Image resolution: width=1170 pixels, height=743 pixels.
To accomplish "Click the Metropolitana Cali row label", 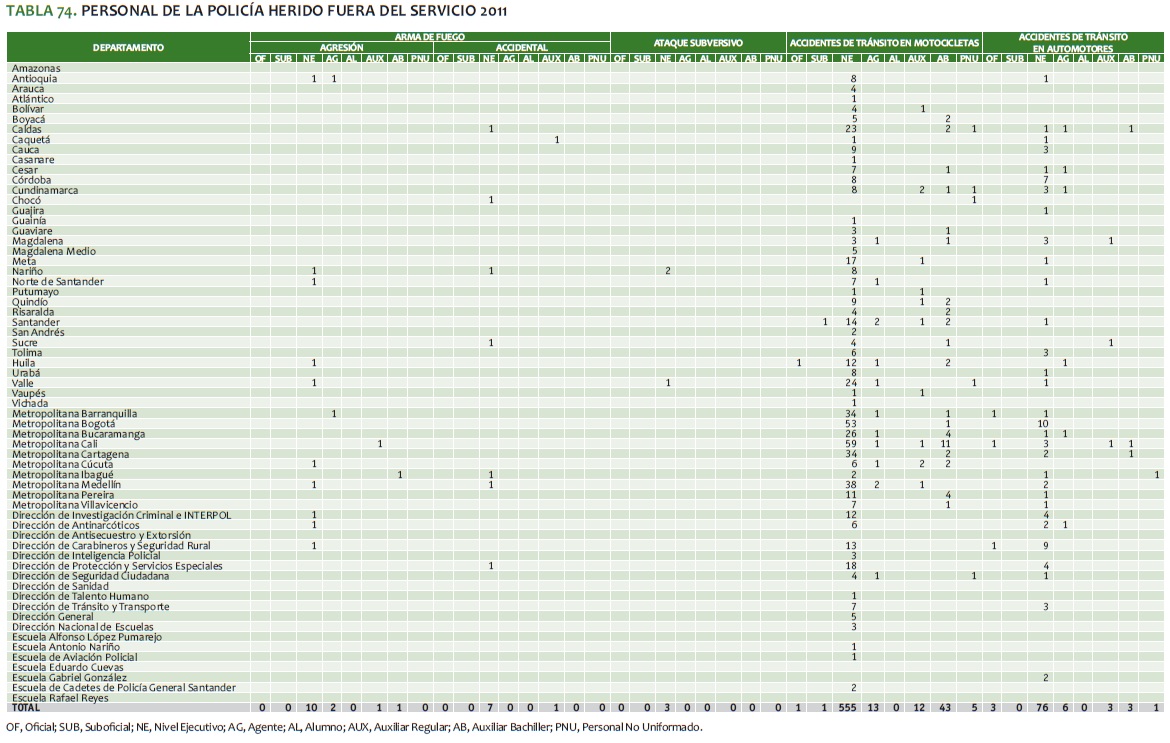I will coord(58,444).
